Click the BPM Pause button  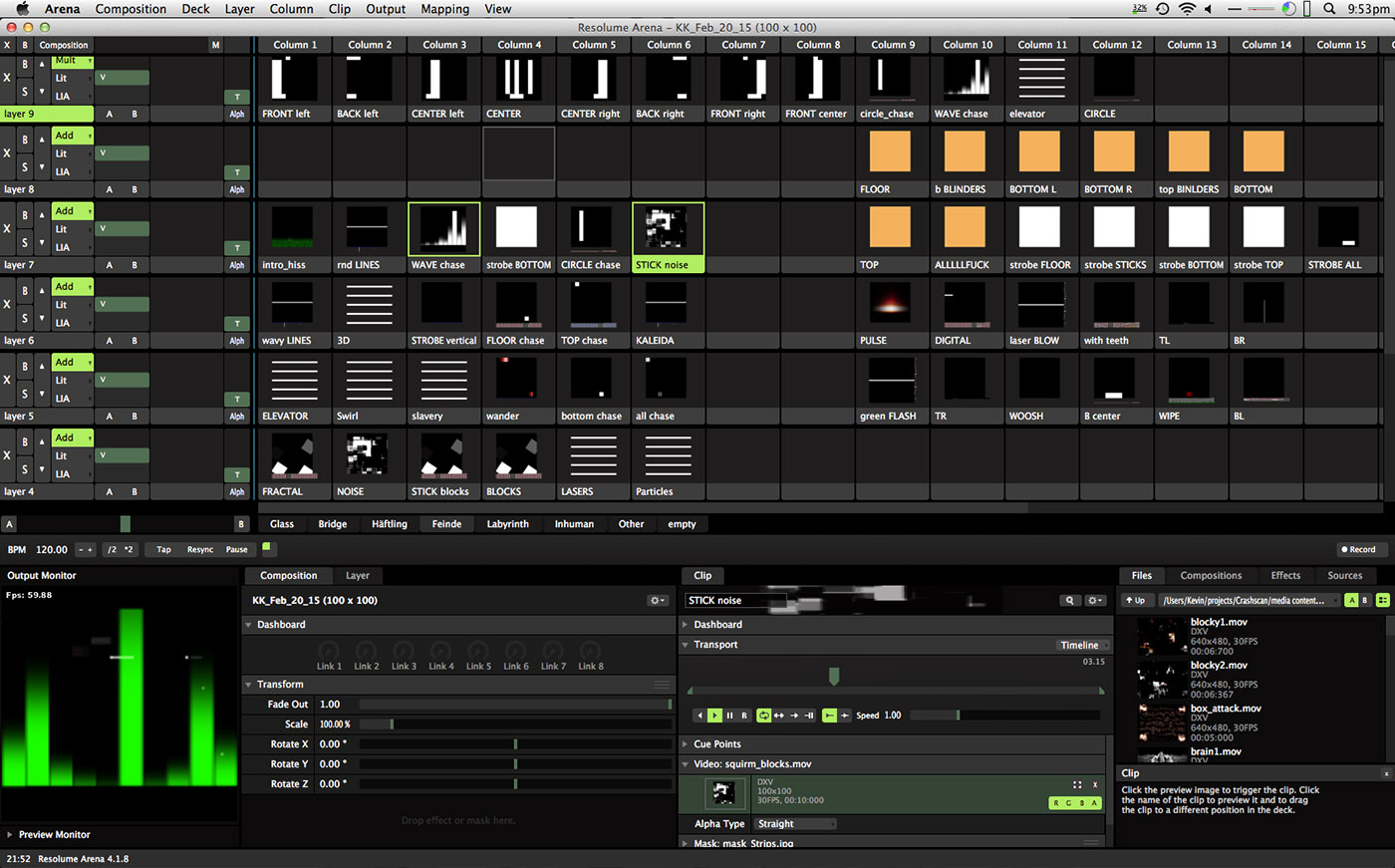[x=236, y=549]
